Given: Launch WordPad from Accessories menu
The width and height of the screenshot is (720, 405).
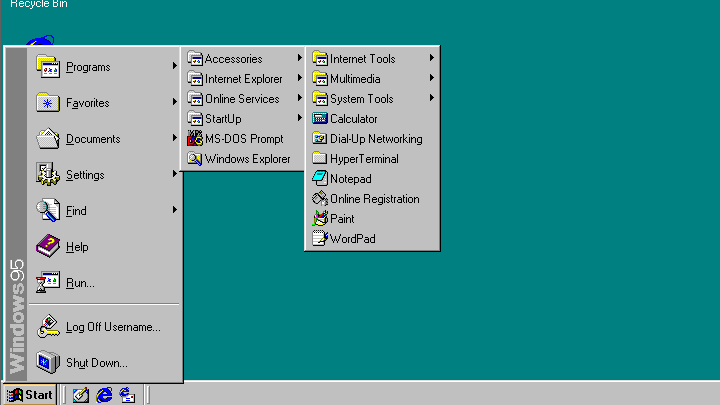Looking at the screenshot, I should pyautogui.click(x=372, y=239).
